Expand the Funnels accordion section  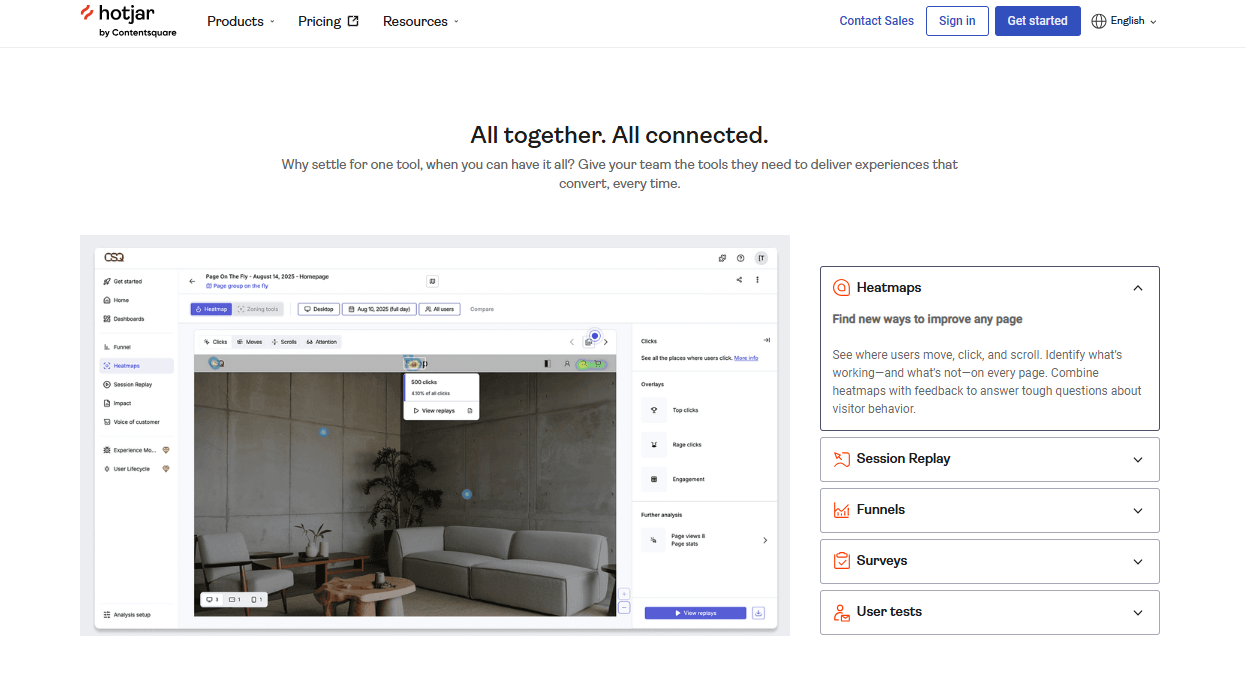[x=990, y=510]
